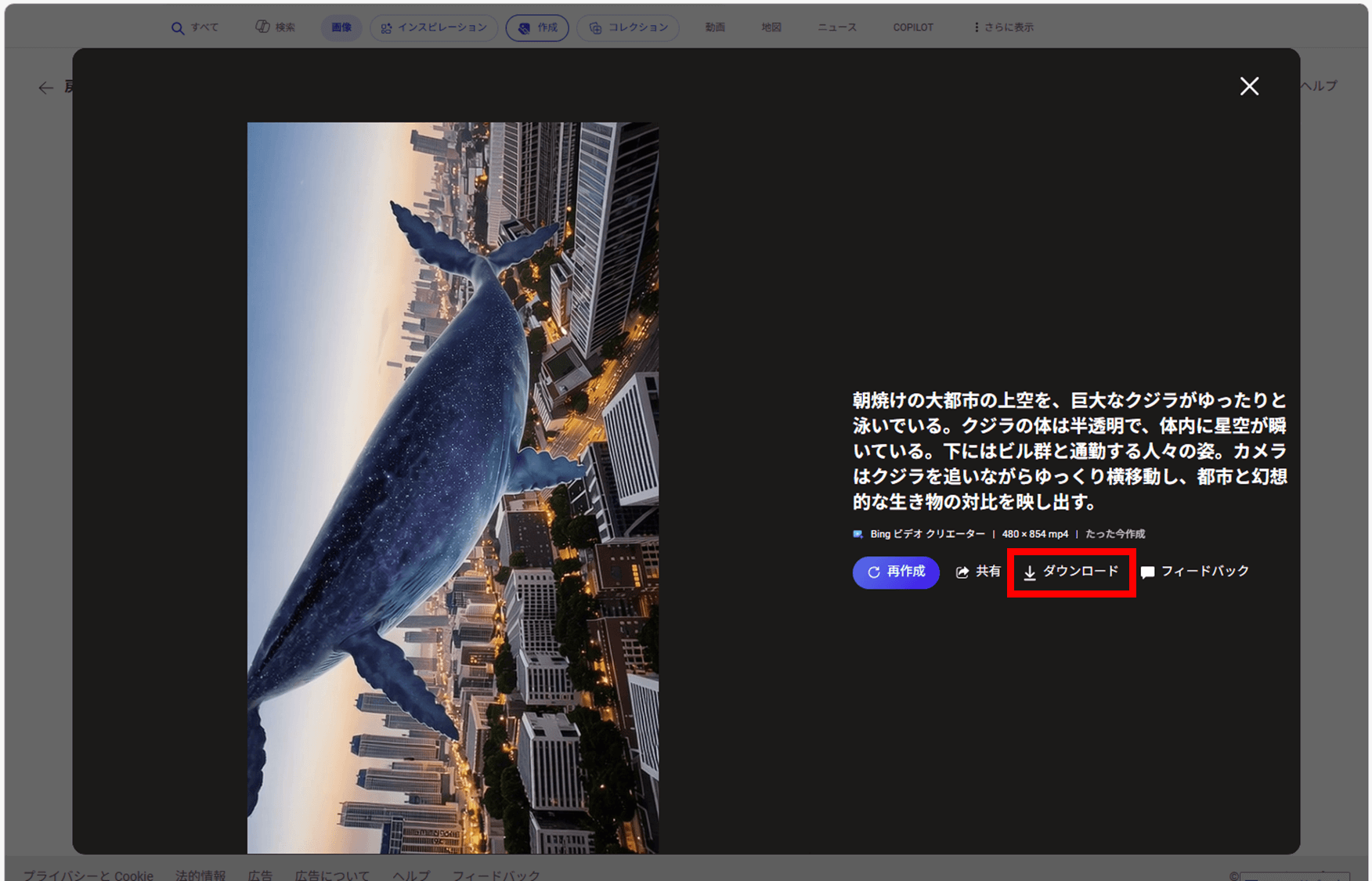Open the すべて search tab

[x=195, y=27]
